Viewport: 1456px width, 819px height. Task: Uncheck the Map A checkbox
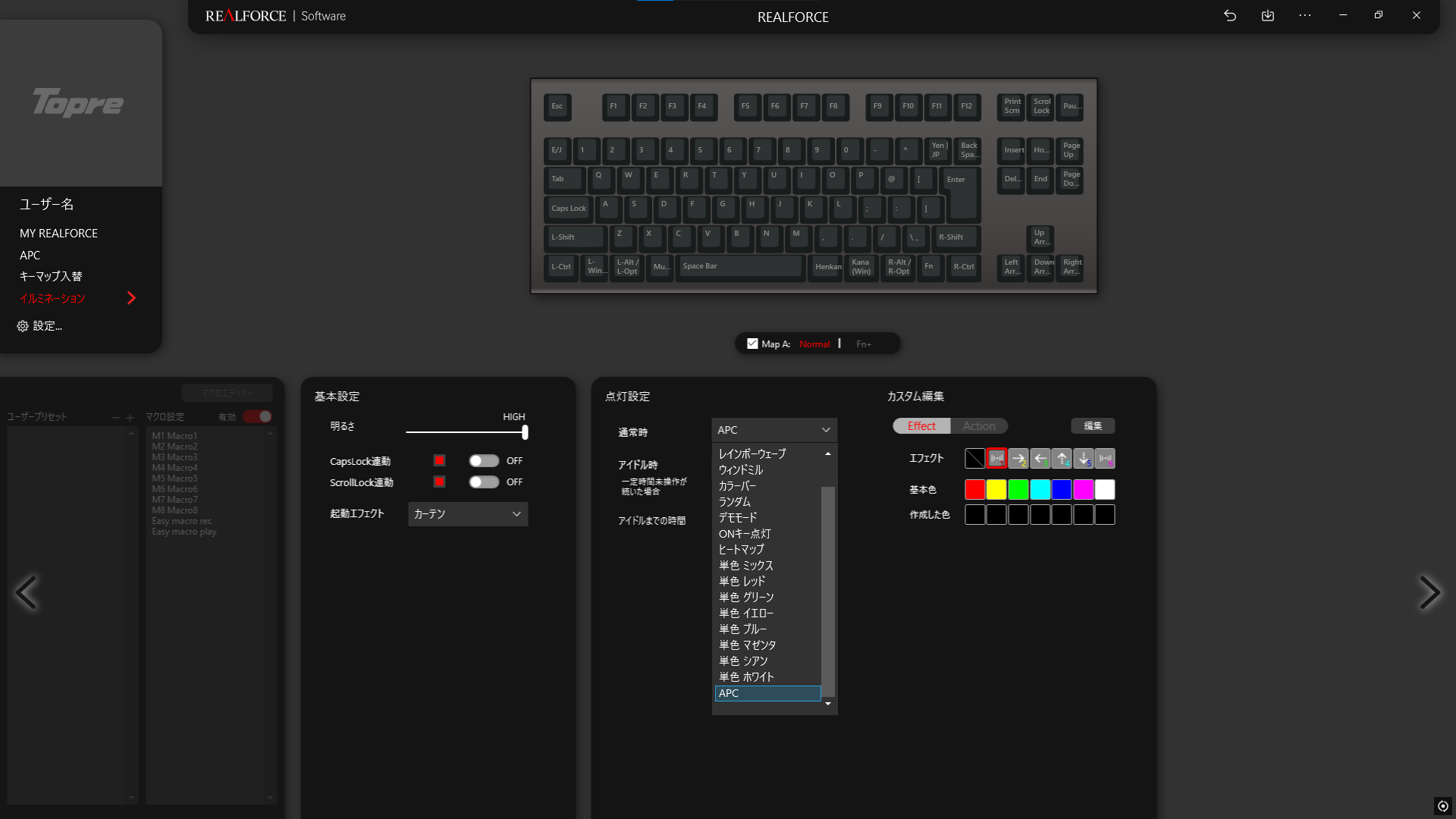coord(752,344)
